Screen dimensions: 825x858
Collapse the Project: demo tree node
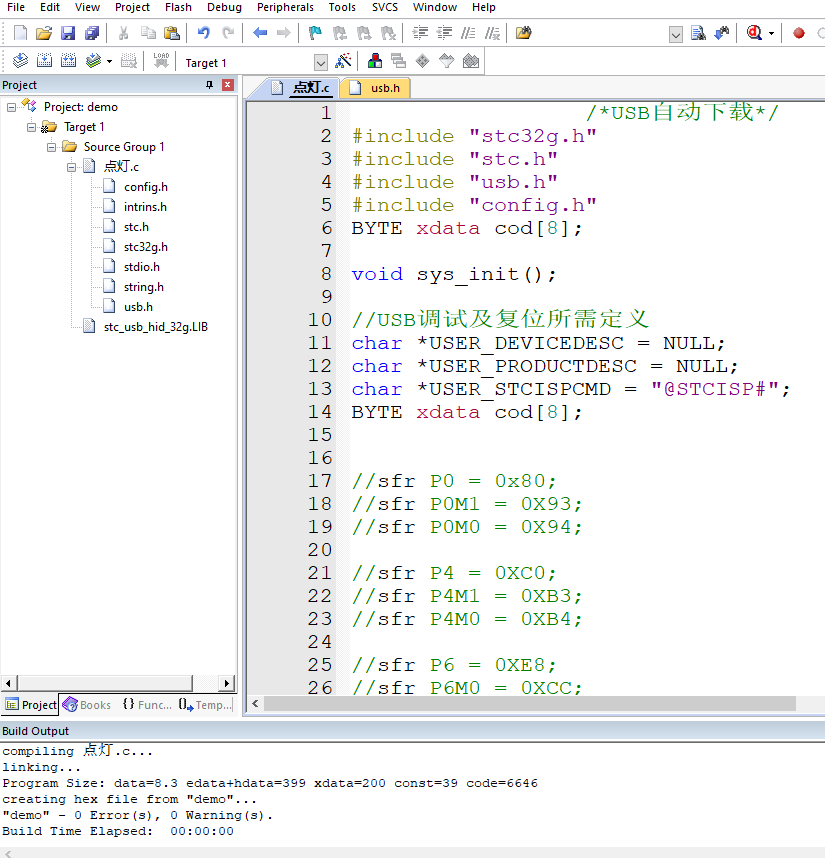(11, 107)
